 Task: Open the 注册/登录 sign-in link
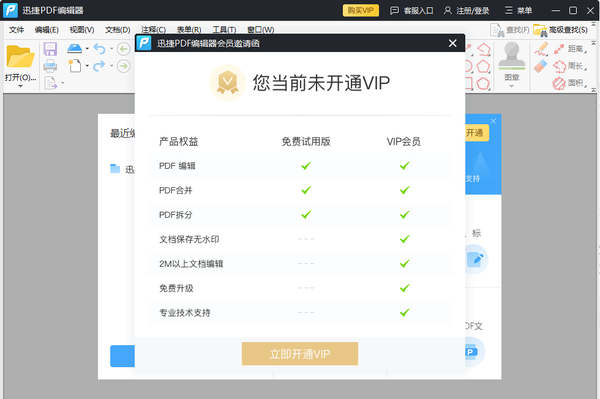[466, 10]
